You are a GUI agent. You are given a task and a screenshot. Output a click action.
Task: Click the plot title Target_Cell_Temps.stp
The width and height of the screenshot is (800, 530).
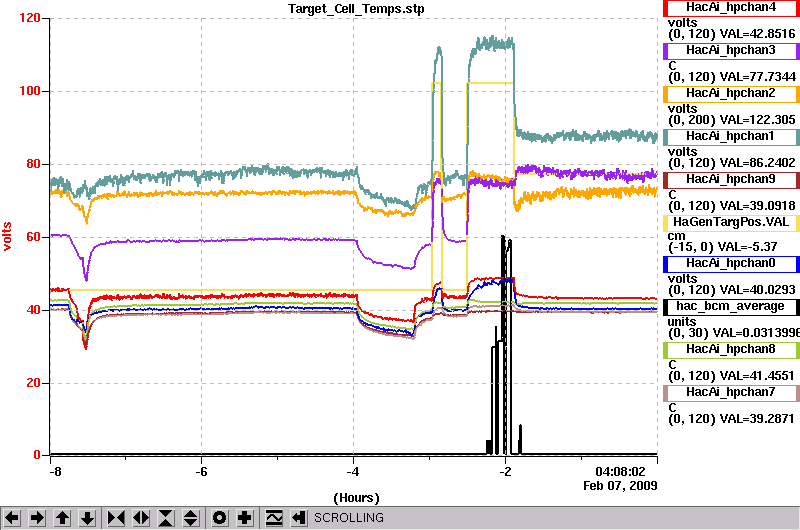click(x=356, y=9)
